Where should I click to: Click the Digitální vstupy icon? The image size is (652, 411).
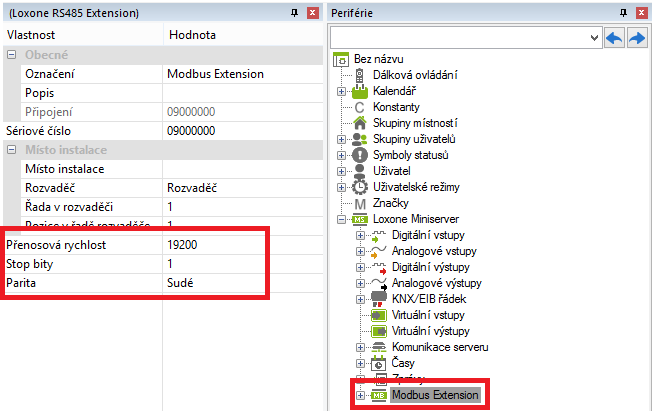coord(378,235)
